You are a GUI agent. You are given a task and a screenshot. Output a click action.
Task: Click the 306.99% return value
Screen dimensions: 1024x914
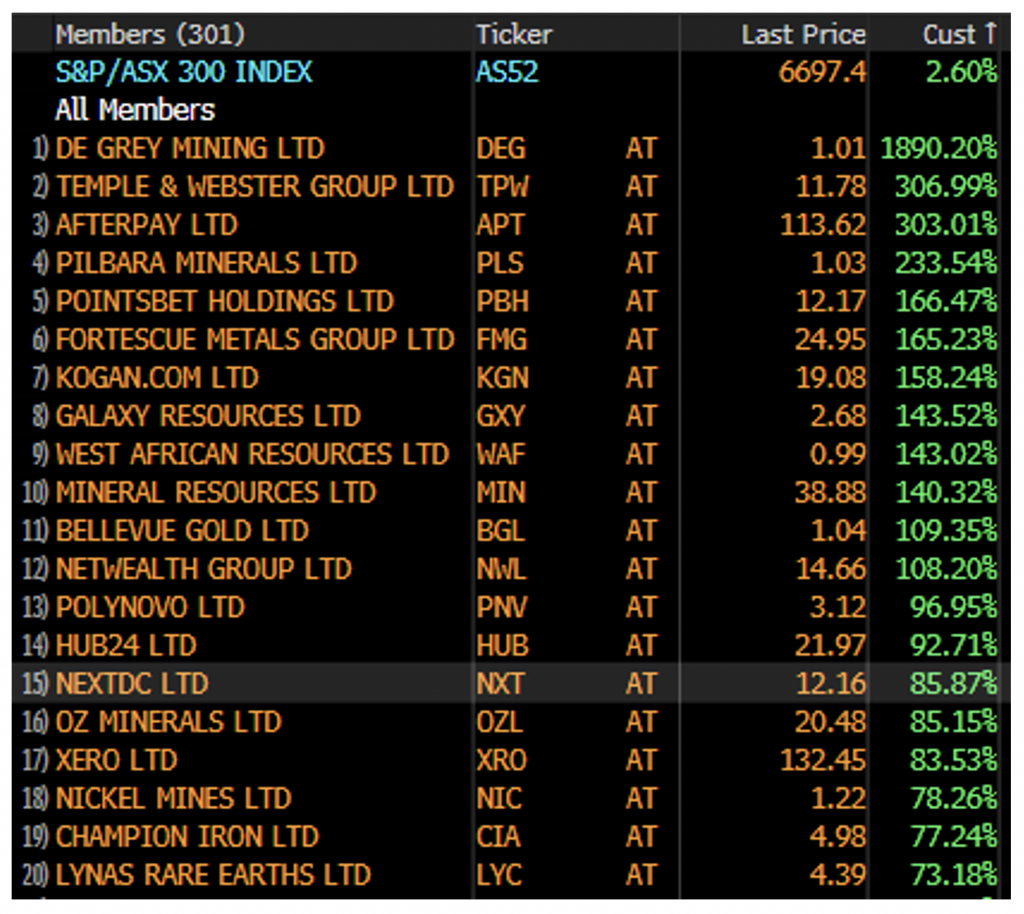pos(946,187)
